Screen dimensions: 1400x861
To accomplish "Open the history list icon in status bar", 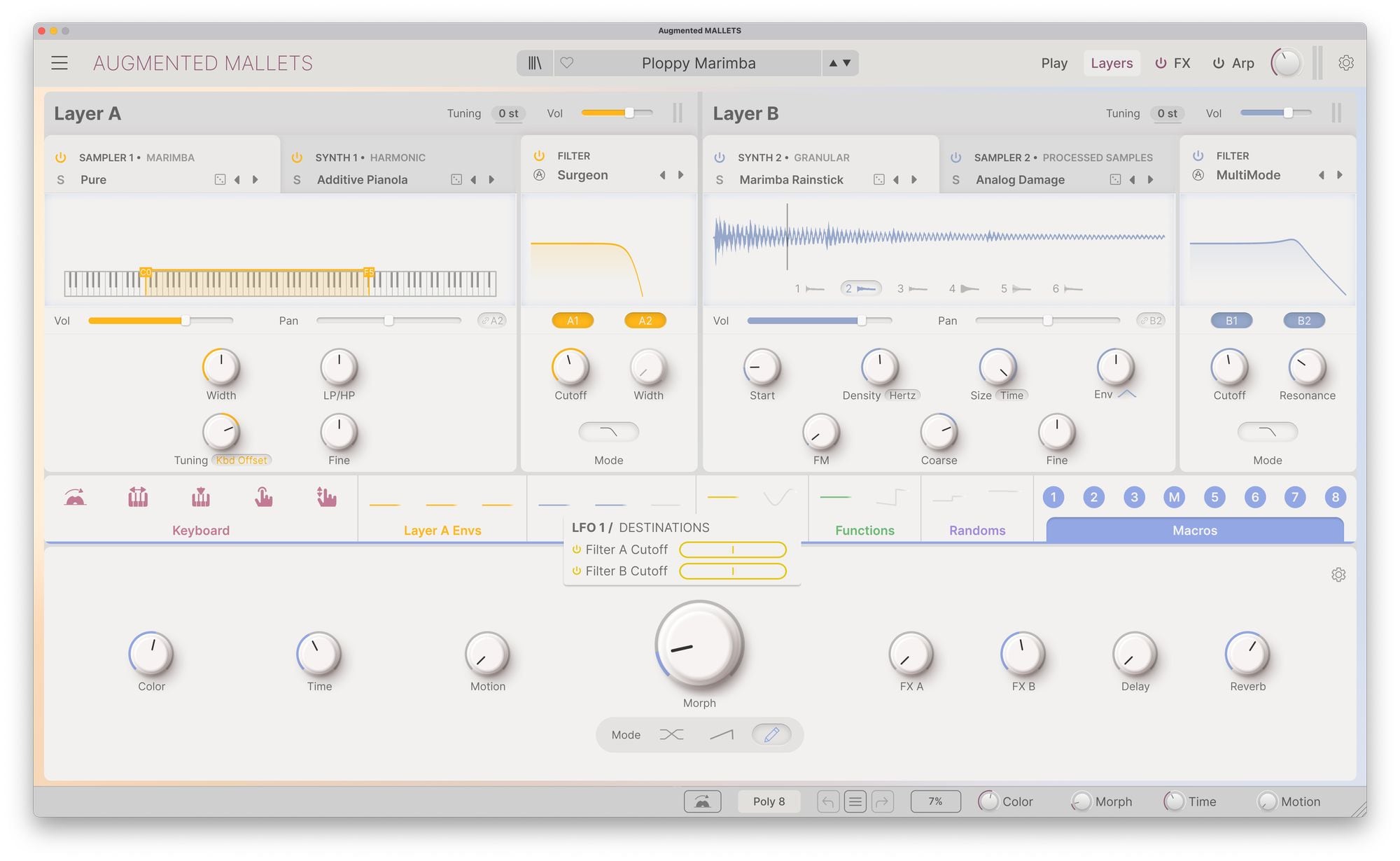I will 855,801.
